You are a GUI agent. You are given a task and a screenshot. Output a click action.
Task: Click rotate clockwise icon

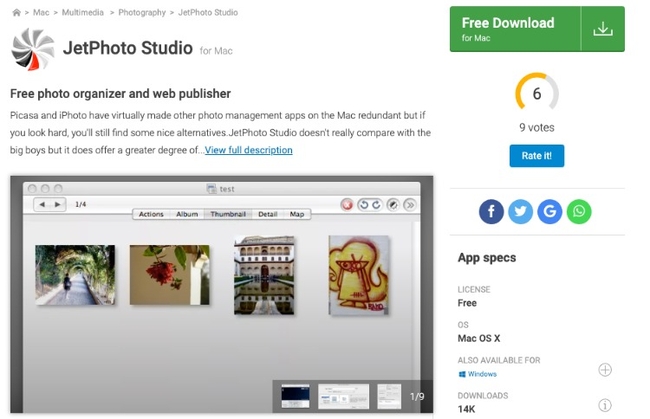[376, 205]
